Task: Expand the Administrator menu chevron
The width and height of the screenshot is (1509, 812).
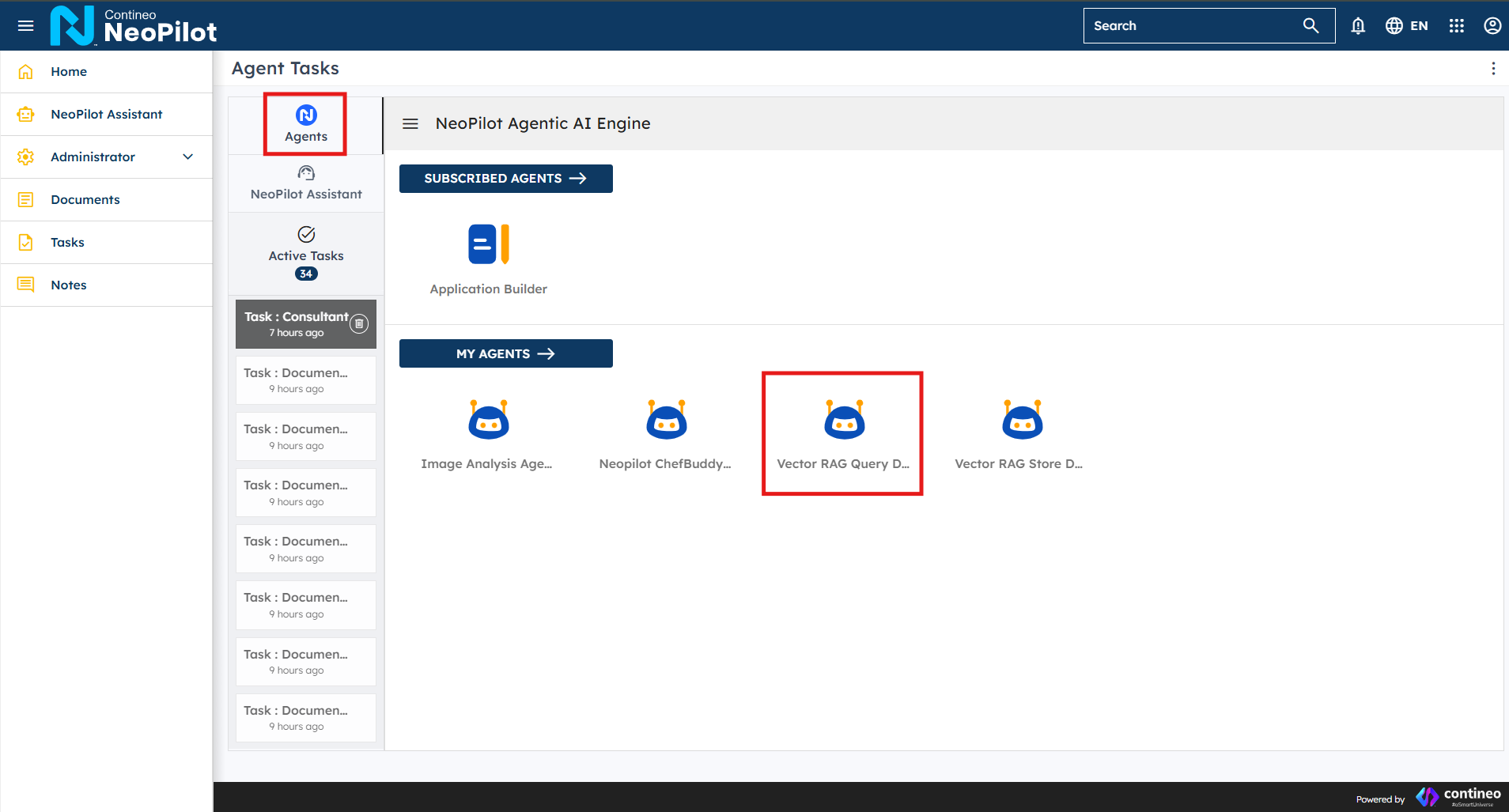Action: 188,157
